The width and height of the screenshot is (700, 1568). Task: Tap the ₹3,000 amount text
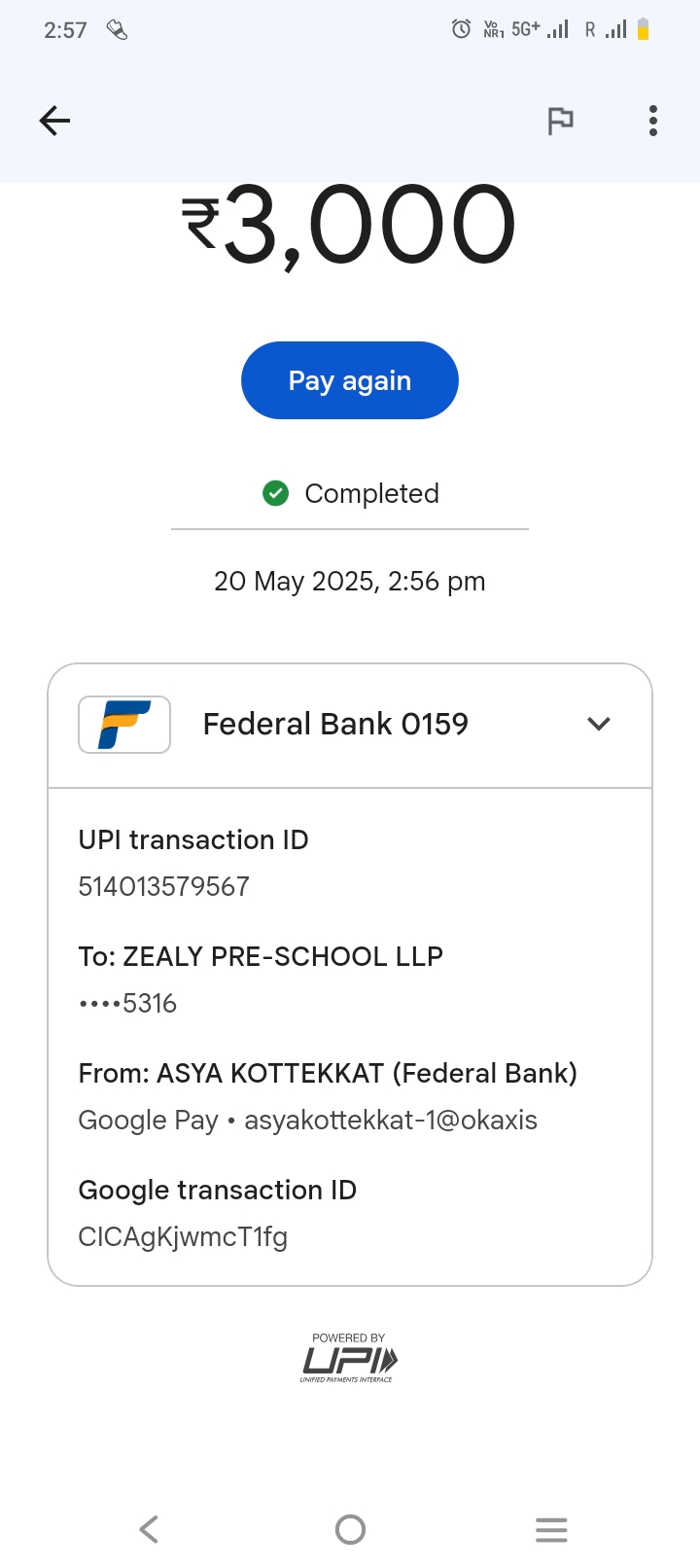[x=350, y=226]
